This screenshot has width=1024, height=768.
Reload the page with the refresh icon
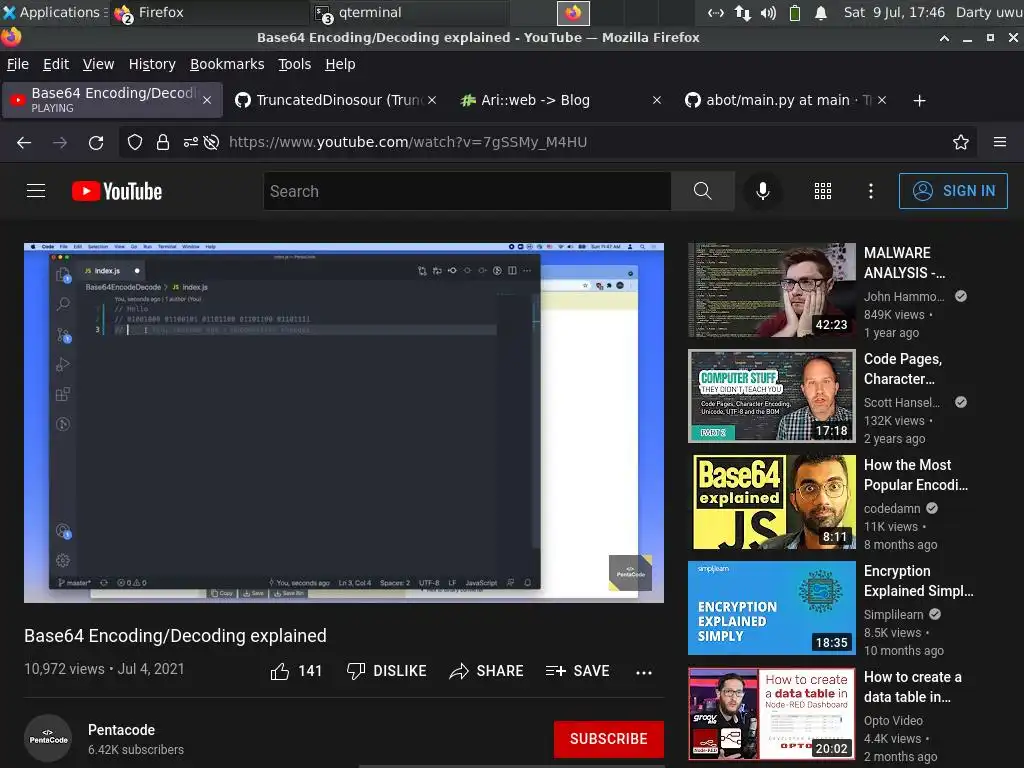pos(96,142)
